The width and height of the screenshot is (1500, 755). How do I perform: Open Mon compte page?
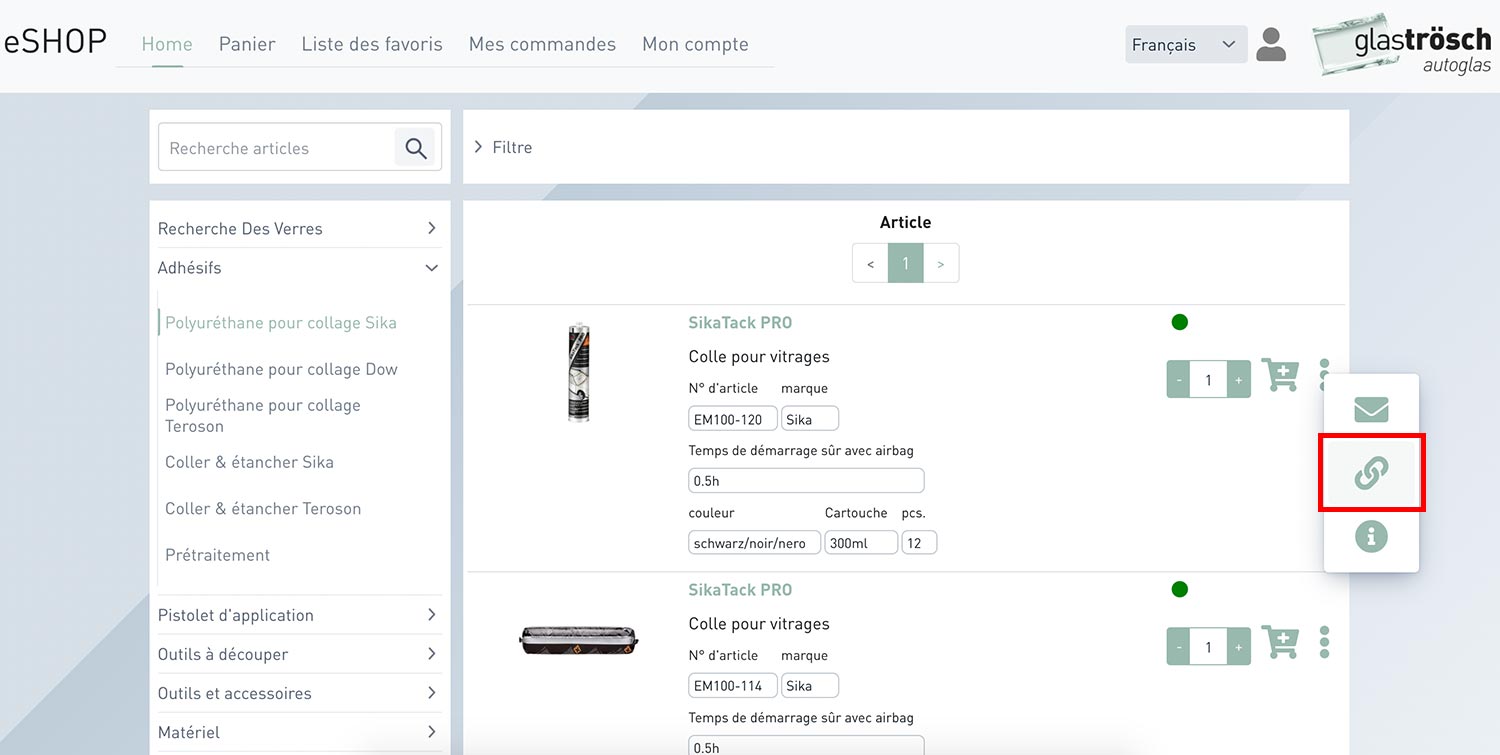coord(695,44)
